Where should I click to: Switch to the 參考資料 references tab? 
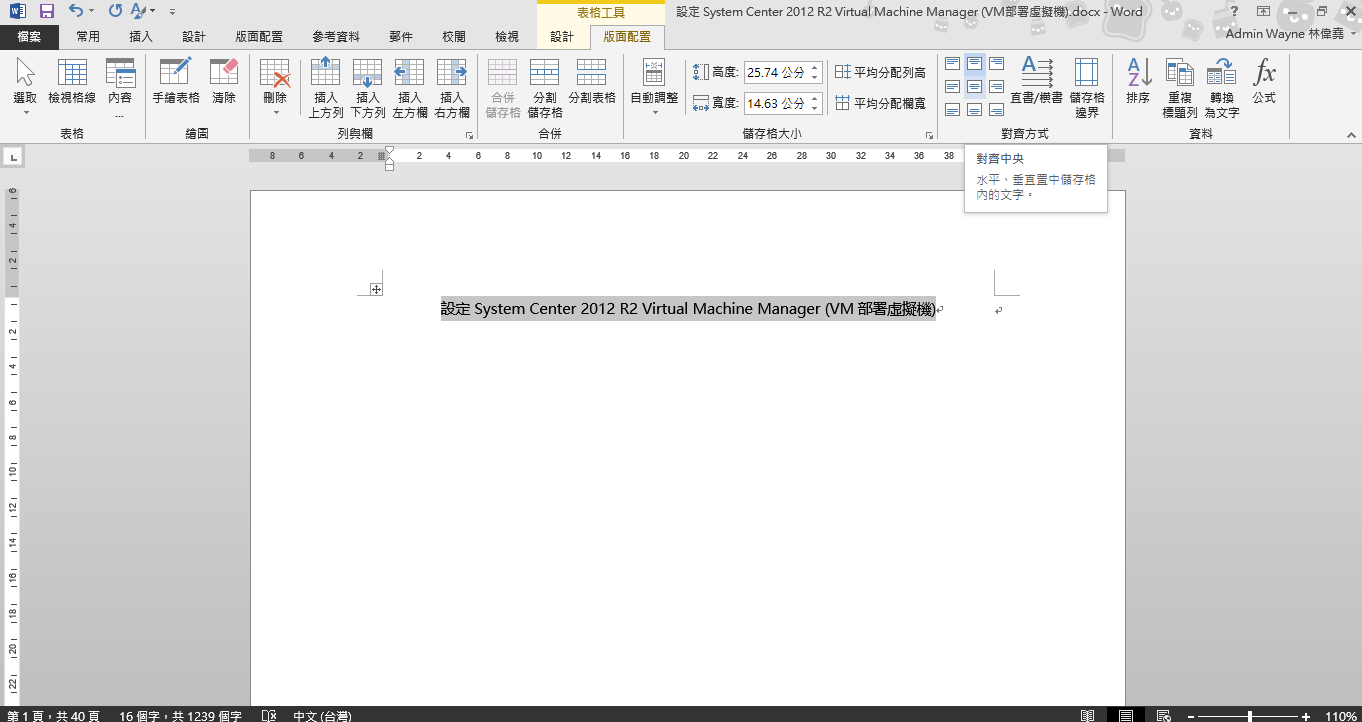pyautogui.click(x=336, y=37)
